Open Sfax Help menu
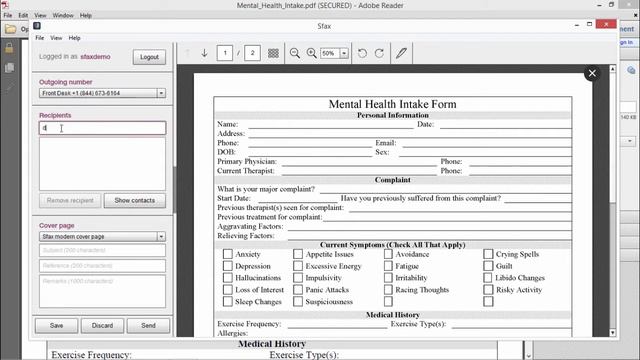This screenshot has width=640, height=360. pos(74,38)
